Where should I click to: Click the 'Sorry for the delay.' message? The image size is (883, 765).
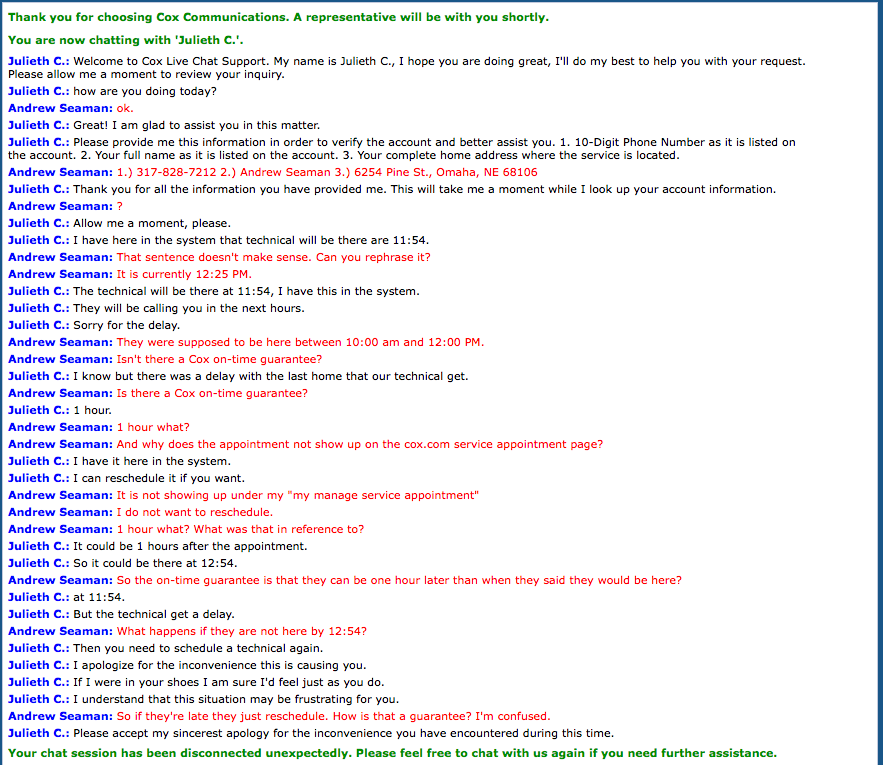click(94, 325)
